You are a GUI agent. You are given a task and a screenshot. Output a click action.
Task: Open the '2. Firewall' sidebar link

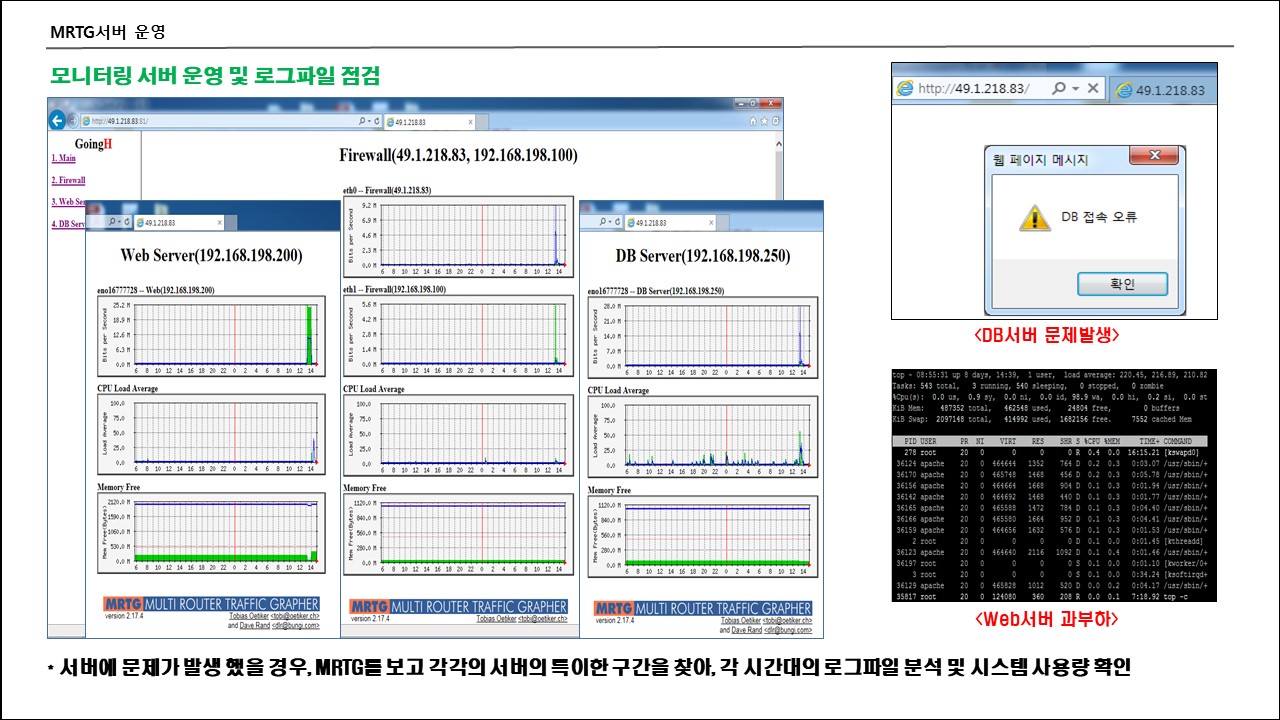[x=68, y=181]
